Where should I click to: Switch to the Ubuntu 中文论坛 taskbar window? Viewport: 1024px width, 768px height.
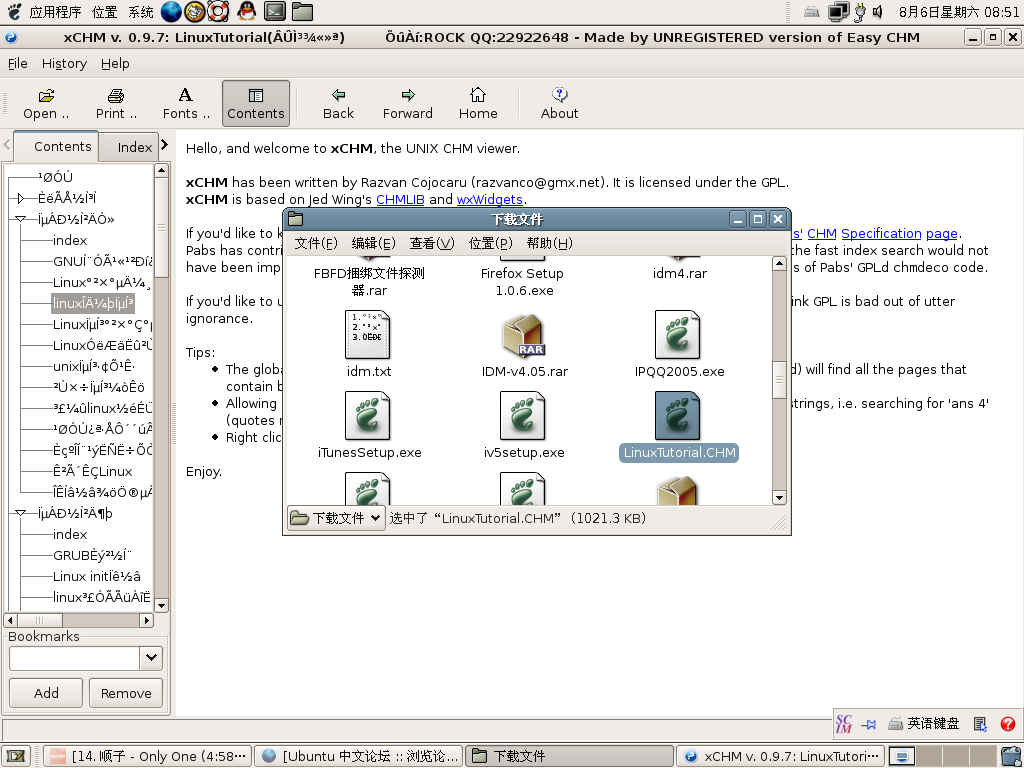coord(358,756)
